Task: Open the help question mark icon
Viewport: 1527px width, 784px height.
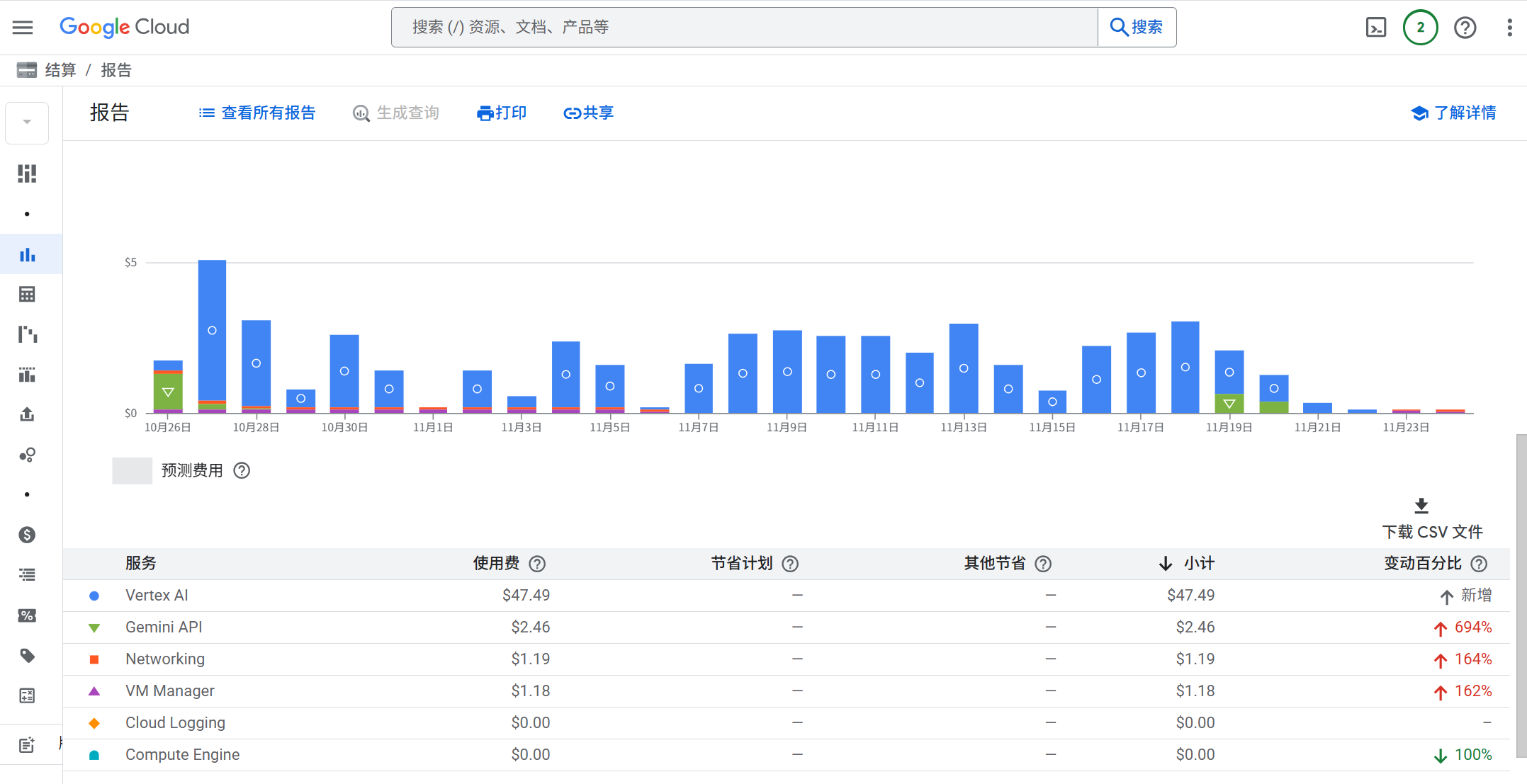Action: 1465,28
